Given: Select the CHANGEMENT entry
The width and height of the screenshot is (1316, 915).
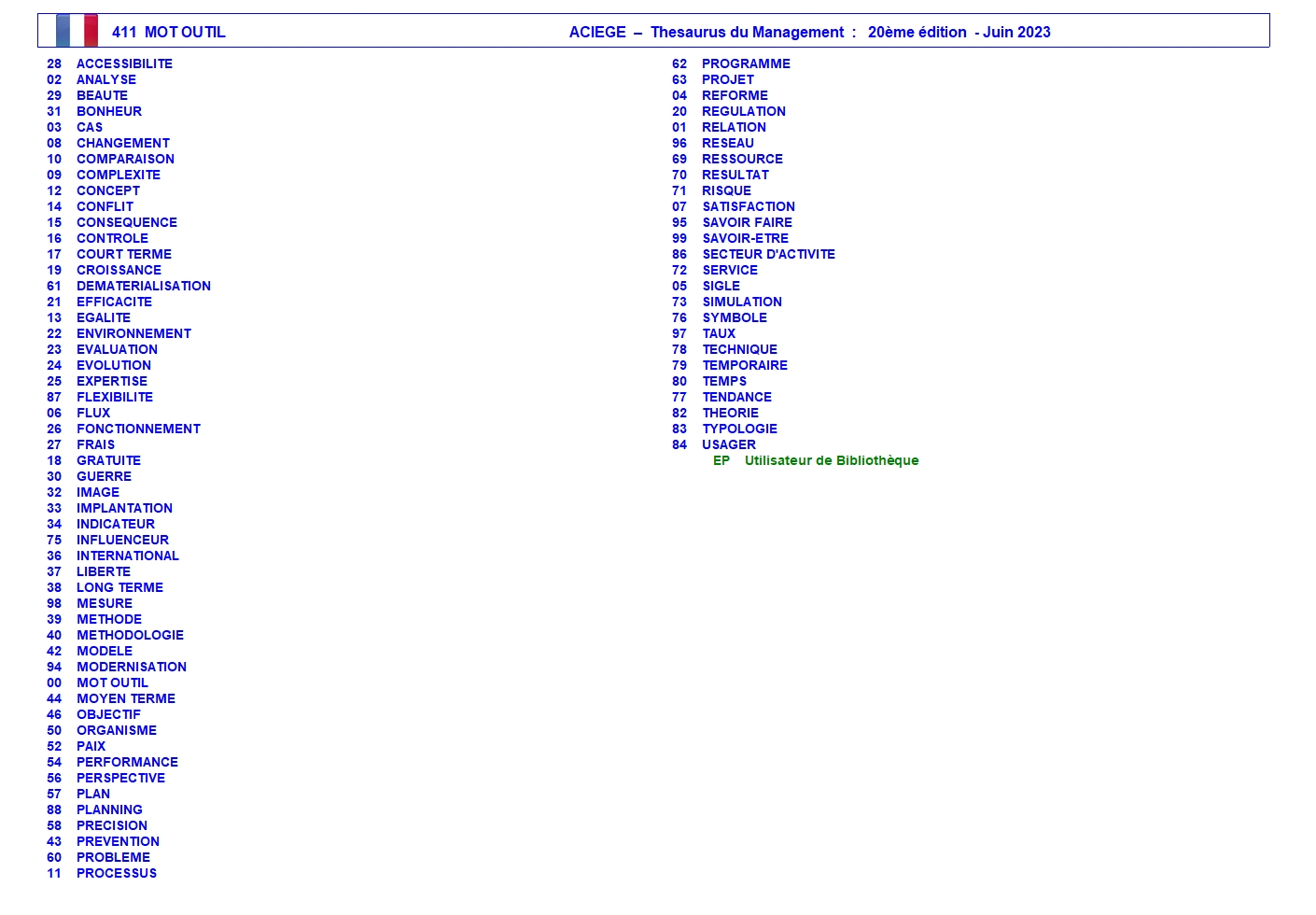Looking at the screenshot, I should click(123, 143).
